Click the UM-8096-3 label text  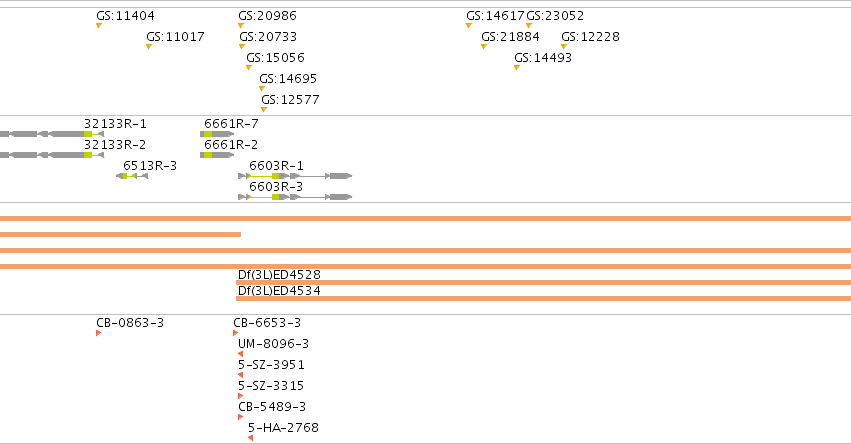pos(274,344)
